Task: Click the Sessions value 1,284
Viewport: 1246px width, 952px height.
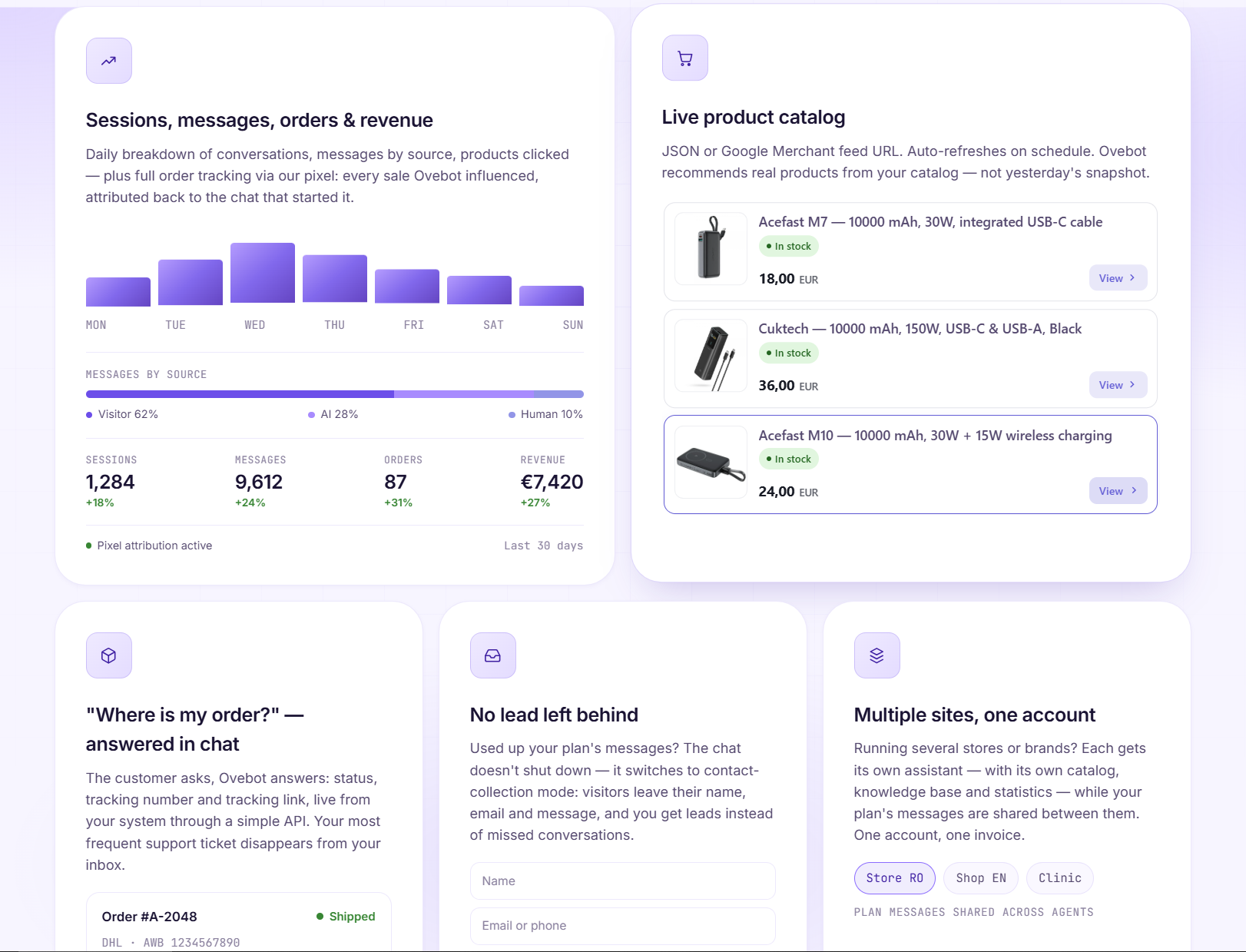Action: (110, 483)
